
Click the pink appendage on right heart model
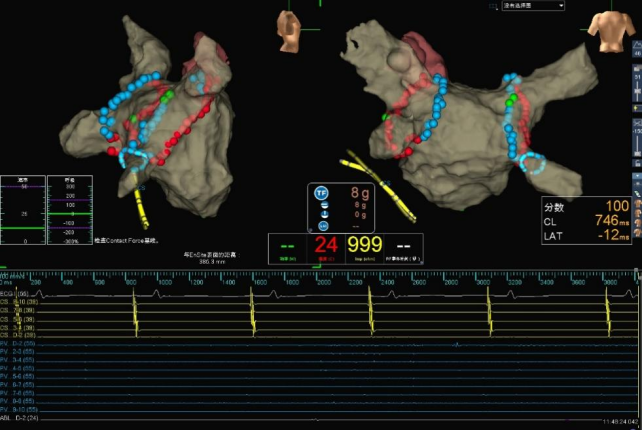point(425,54)
